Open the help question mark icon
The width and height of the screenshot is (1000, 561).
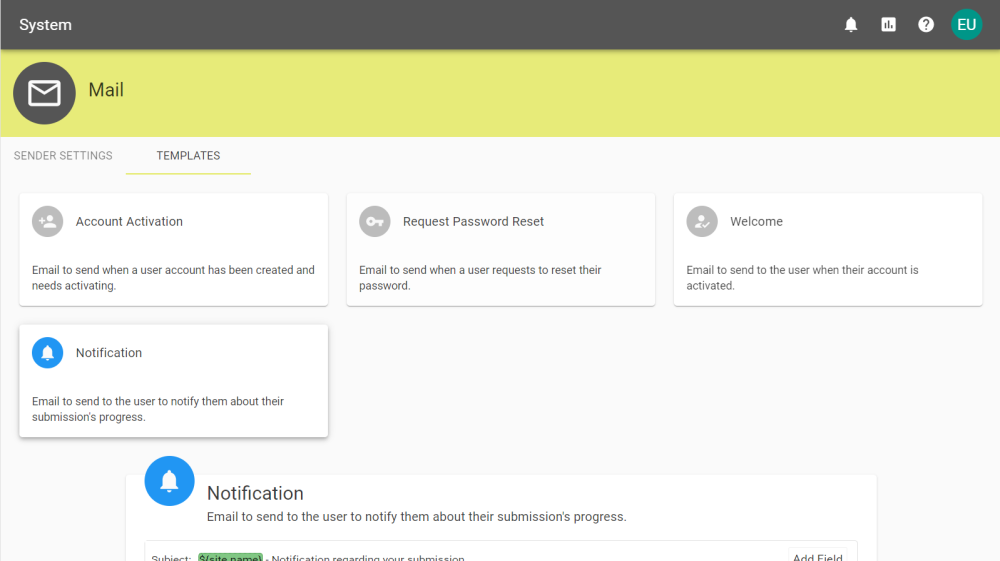click(926, 25)
